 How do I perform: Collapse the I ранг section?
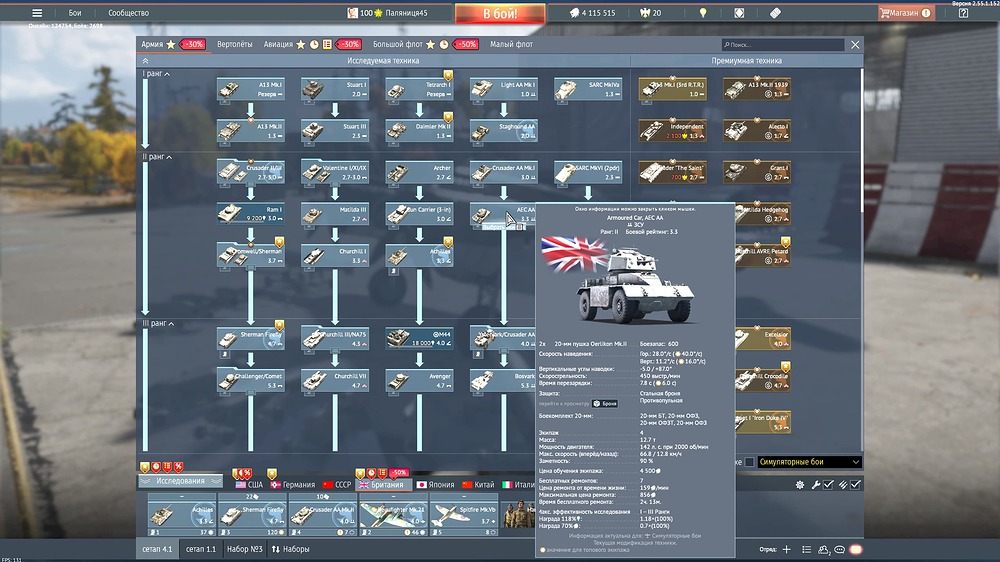156,74
